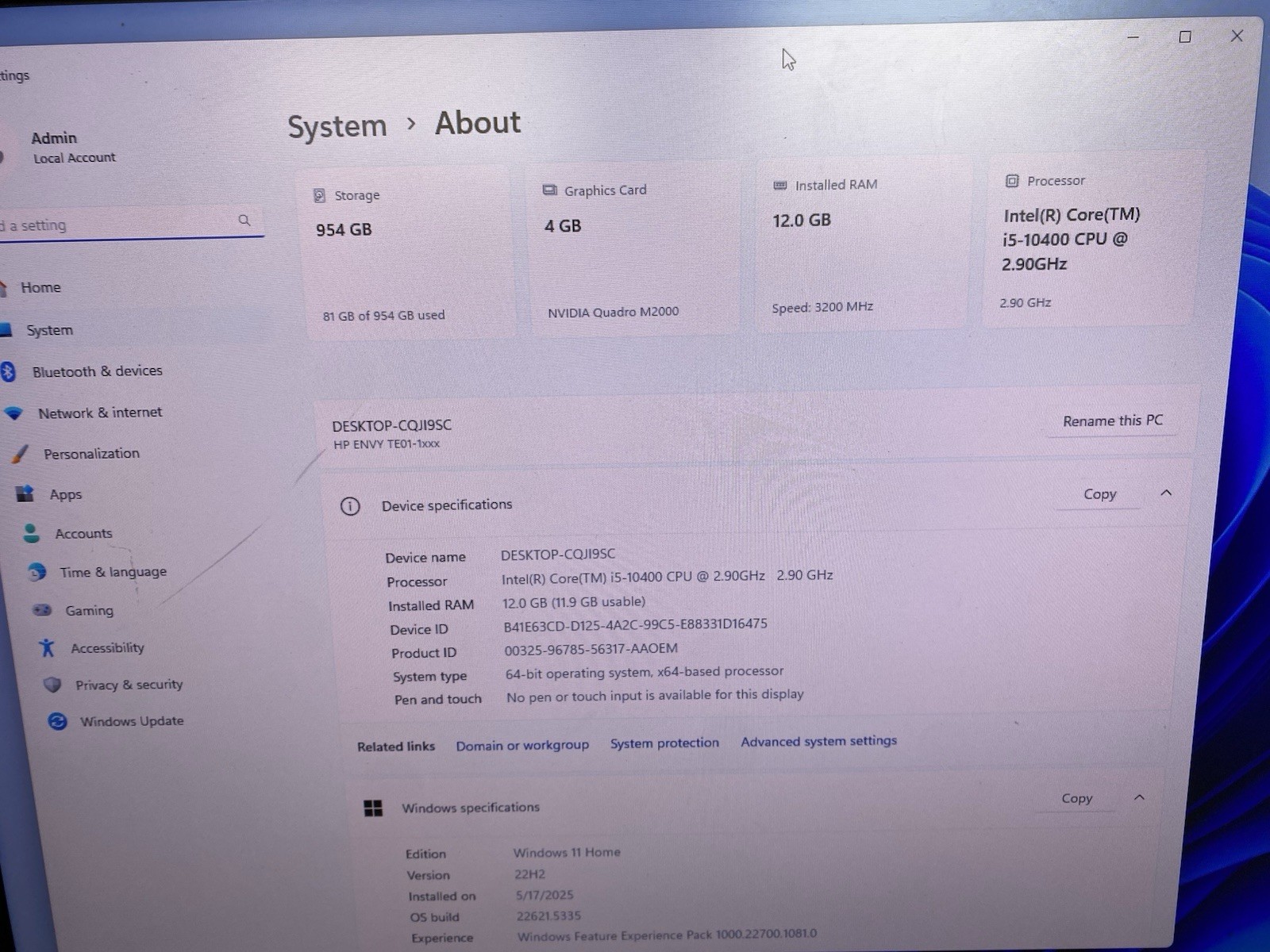
Task: Click the Windows Update sync icon
Action: click(x=57, y=720)
